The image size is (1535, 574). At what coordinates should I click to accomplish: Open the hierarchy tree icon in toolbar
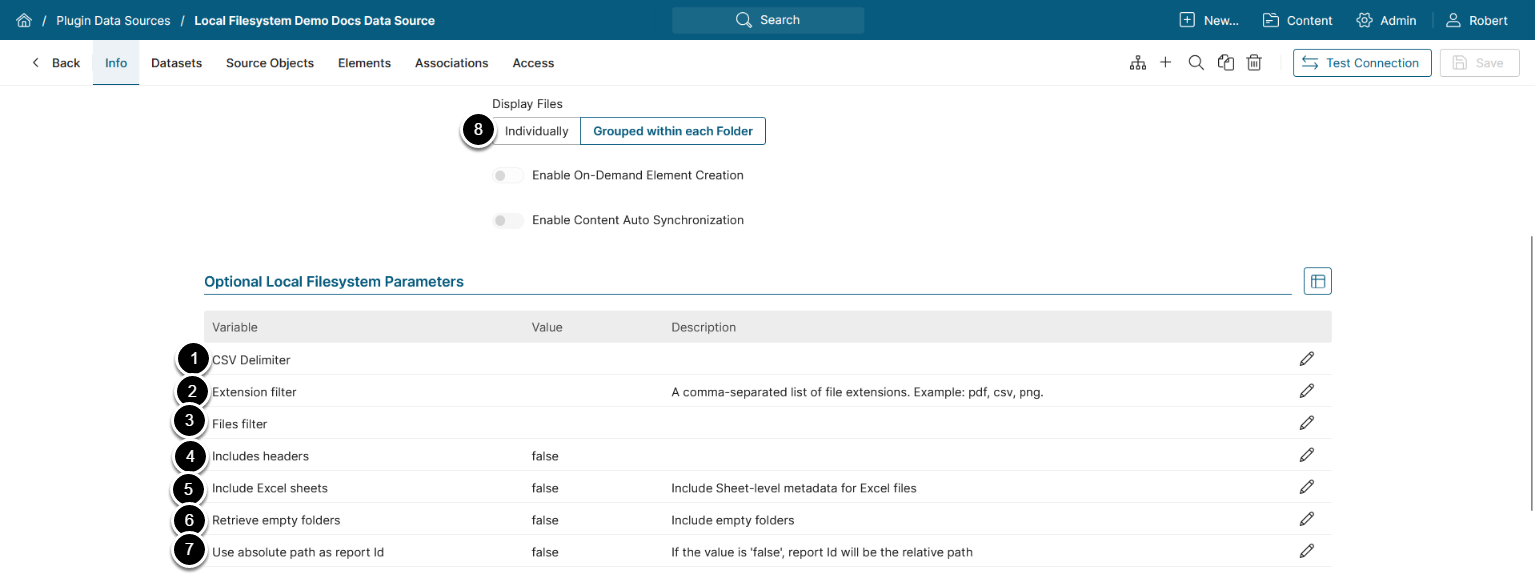point(1137,63)
